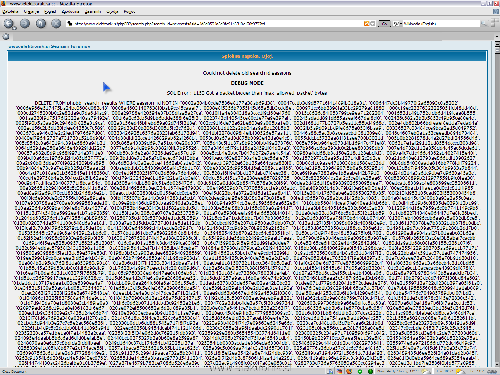
Task: Go back with the Back arrow button
Action: (x=9, y=24)
